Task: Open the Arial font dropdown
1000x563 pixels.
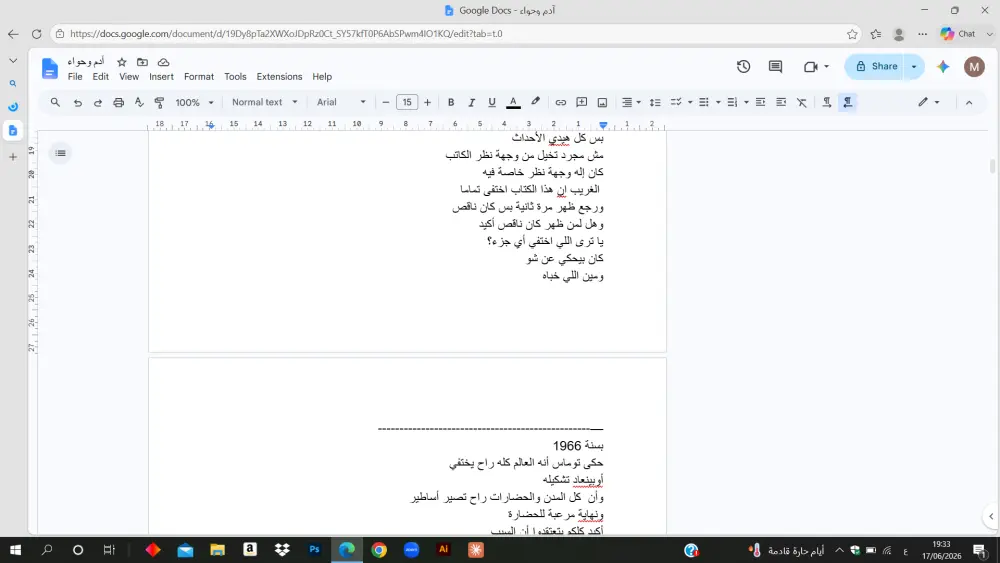Action: (341, 102)
